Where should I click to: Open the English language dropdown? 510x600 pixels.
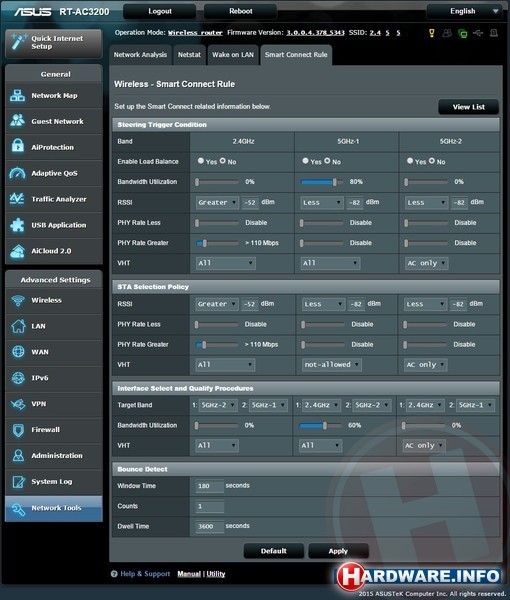pyautogui.click(x=464, y=11)
